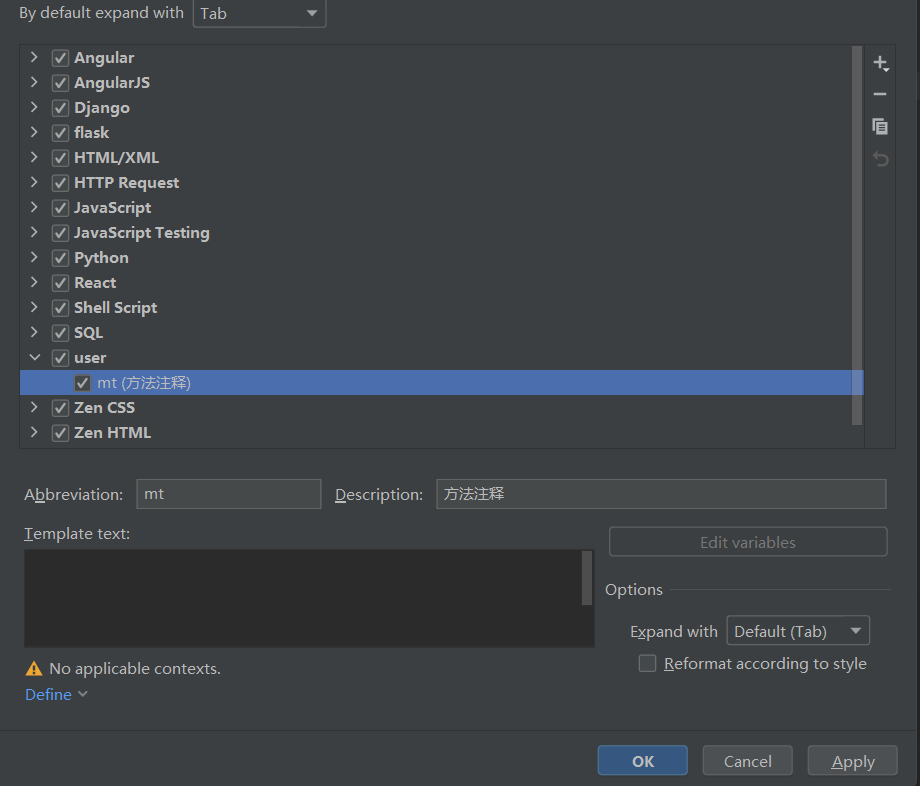The height and width of the screenshot is (786, 920).
Task: Select the user group label
Action: [90, 358]
